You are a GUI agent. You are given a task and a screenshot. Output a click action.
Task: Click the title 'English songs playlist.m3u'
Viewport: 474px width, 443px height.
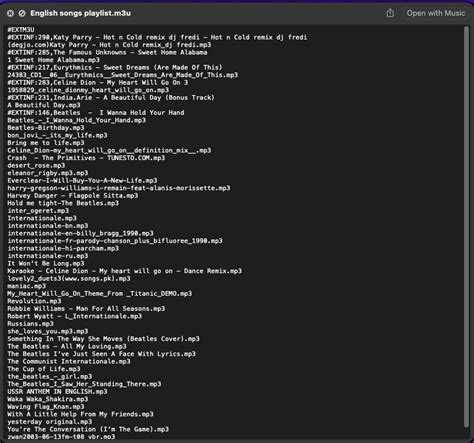pos(80,13)
